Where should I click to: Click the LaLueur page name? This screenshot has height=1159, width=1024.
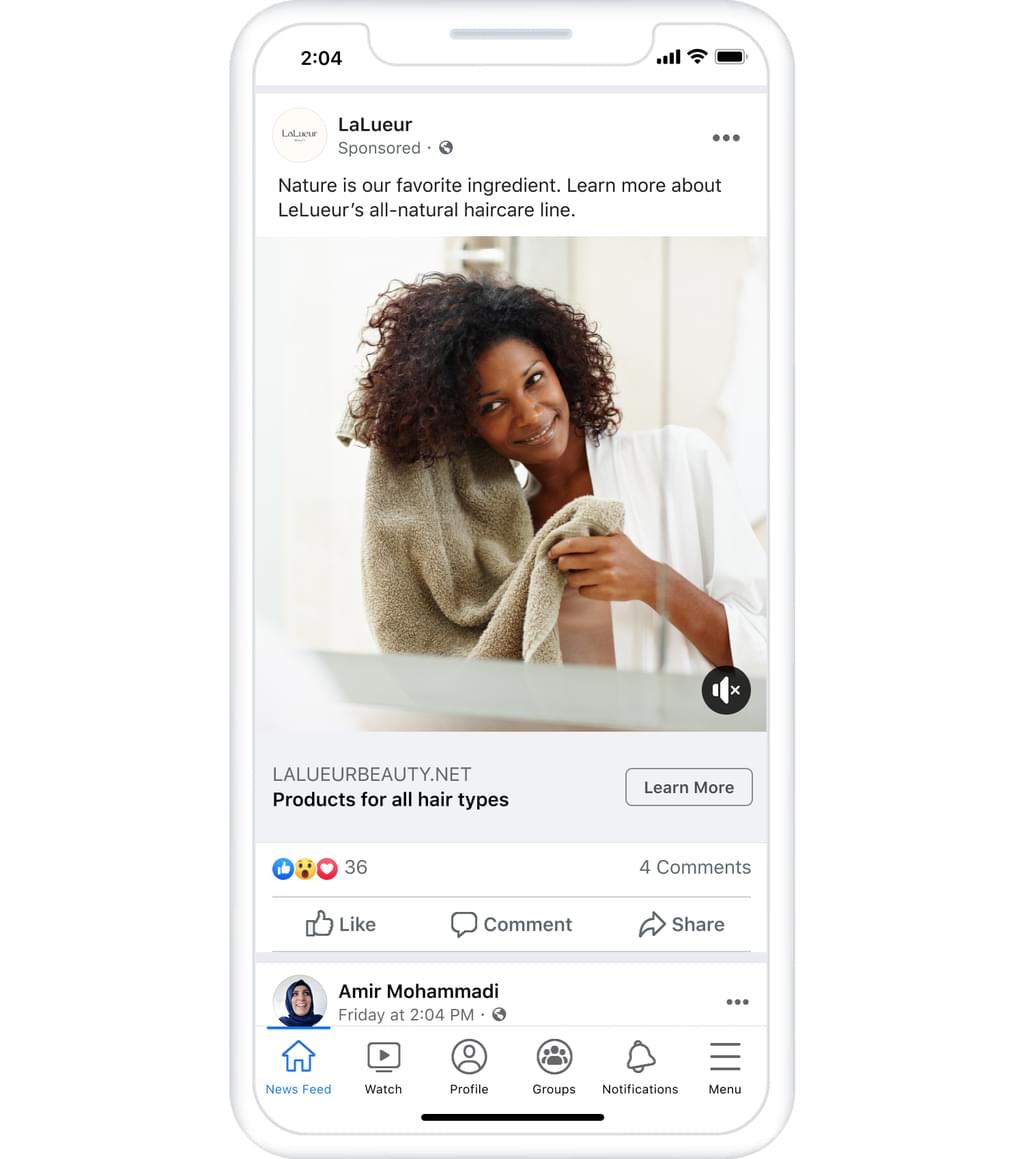(x=375, y=124)
